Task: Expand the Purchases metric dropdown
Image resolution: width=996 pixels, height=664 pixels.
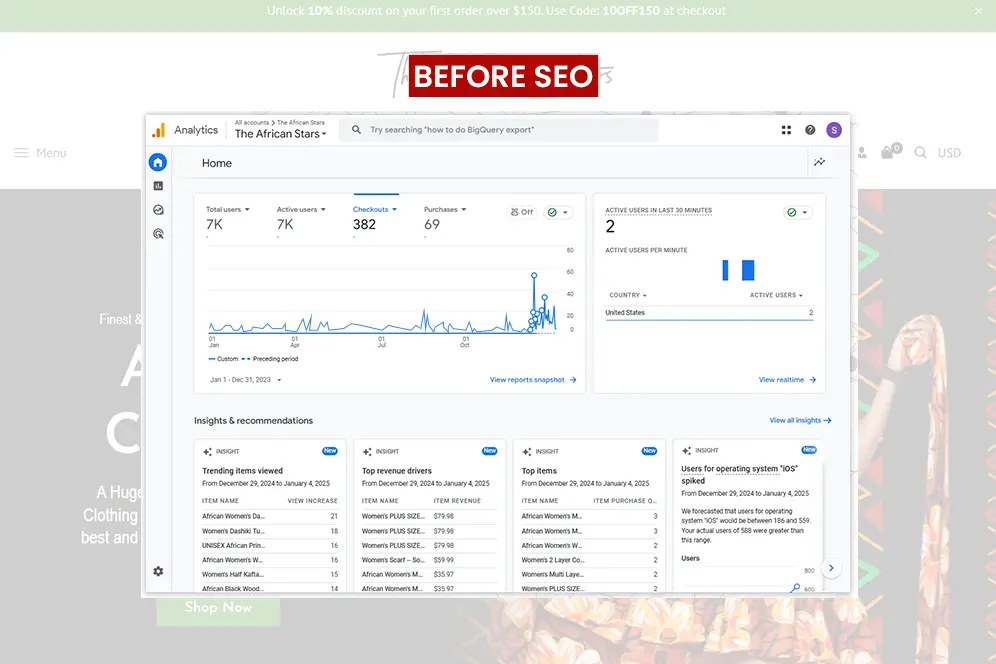Action: click(x=445, y=210)
